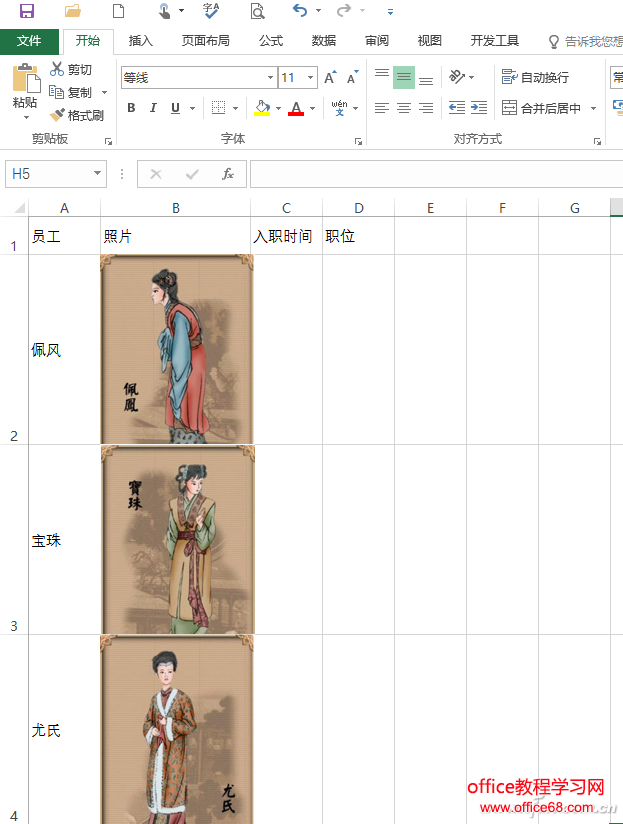Click the Undo arrow icon
The height and width of the screenshot is (824, 623).
[300, 11]
